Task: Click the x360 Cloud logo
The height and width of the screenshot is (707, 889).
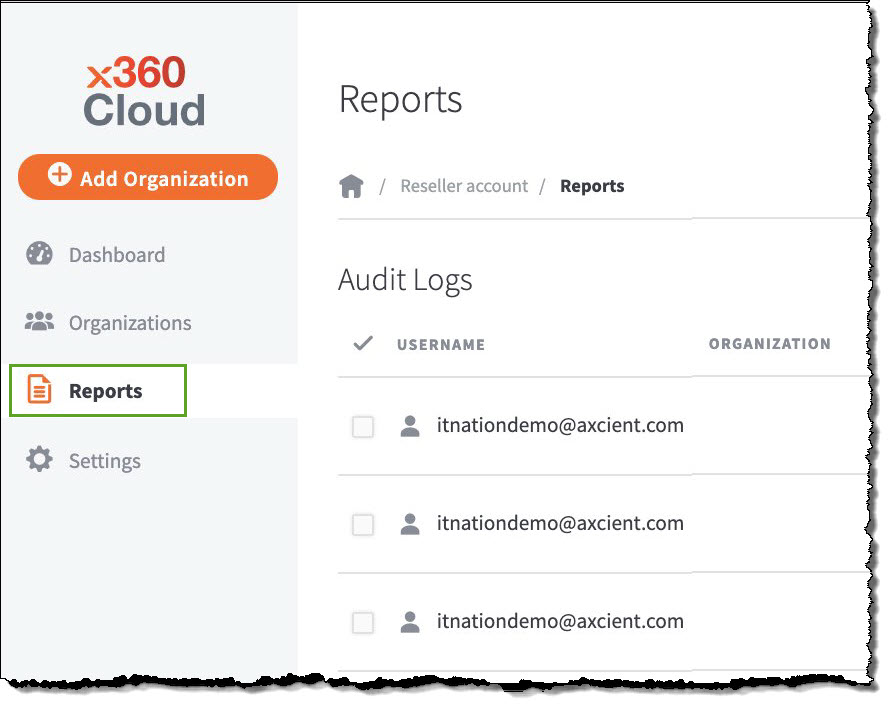Action: coord(142,90)
